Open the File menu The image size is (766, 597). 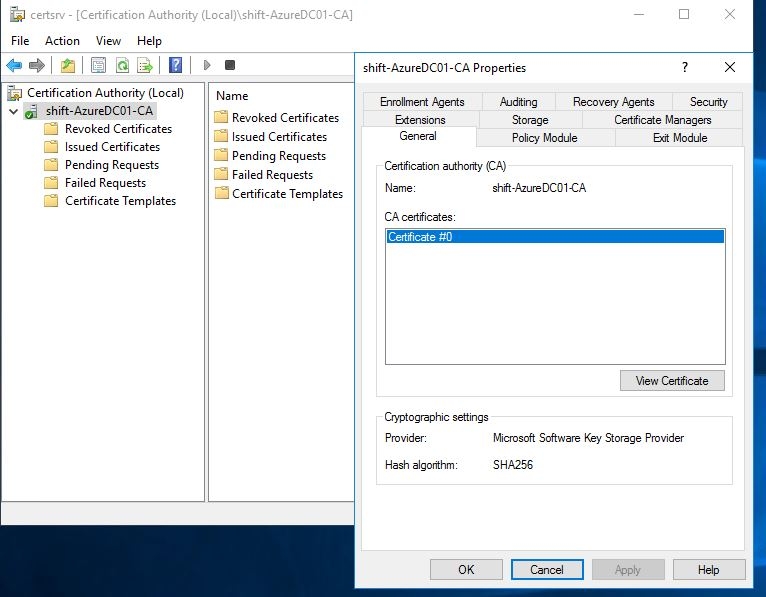point(20,41)
